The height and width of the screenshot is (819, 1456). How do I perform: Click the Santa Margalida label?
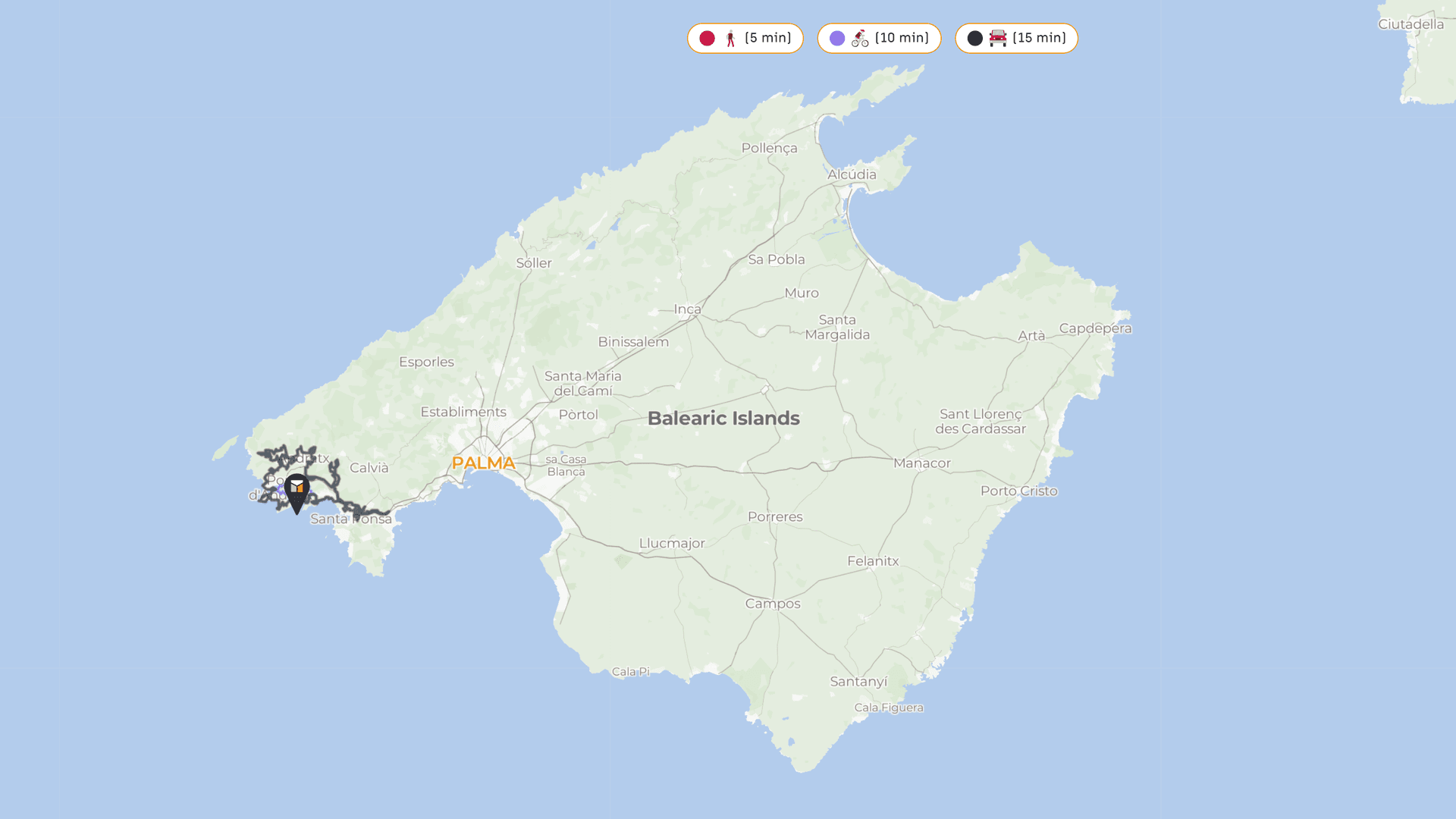[837, 327]
